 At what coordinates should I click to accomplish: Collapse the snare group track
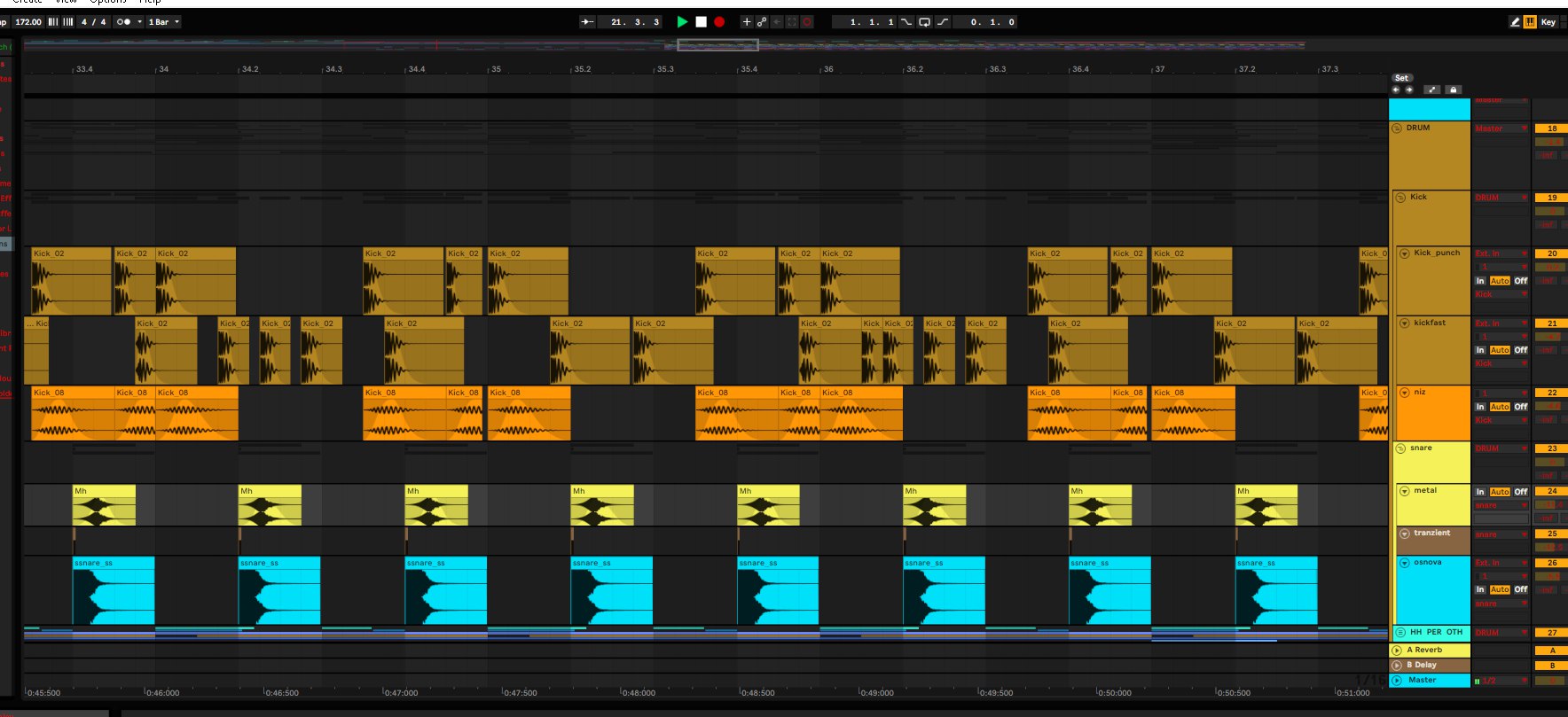[1401, 448]
